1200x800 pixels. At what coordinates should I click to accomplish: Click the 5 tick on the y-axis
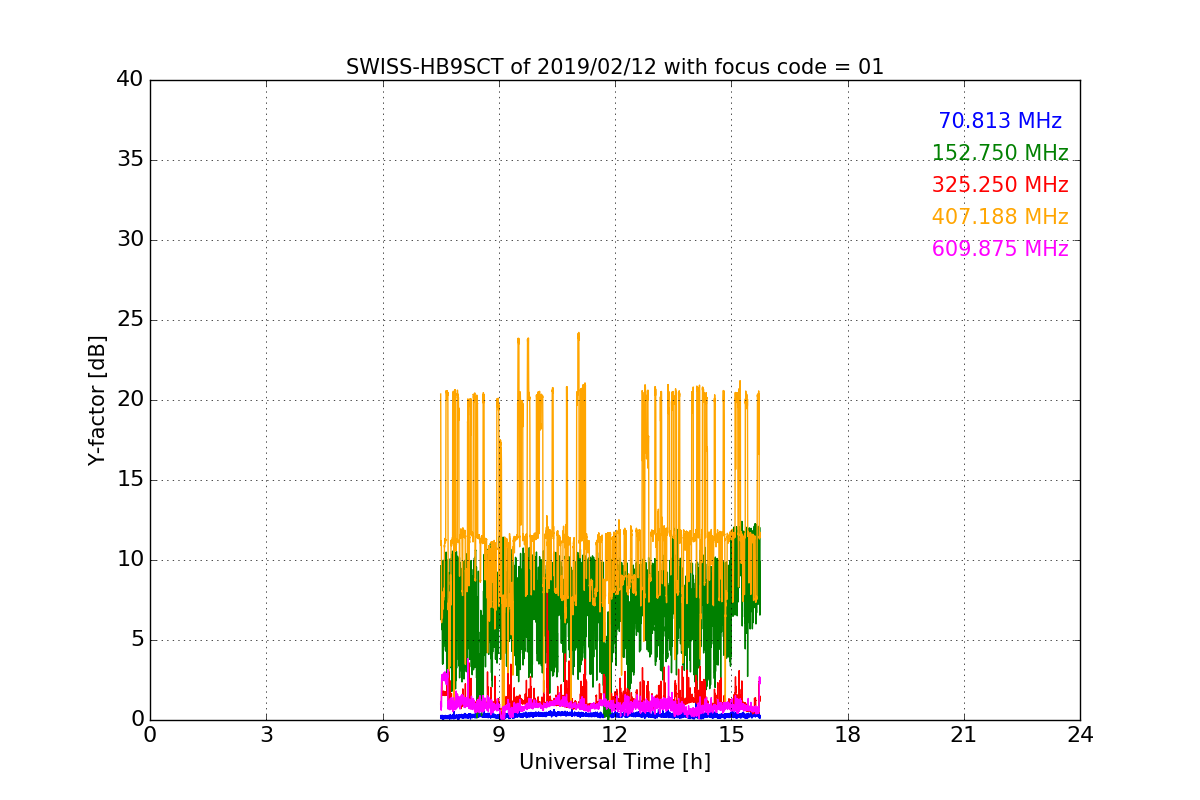tap(137, 640)
